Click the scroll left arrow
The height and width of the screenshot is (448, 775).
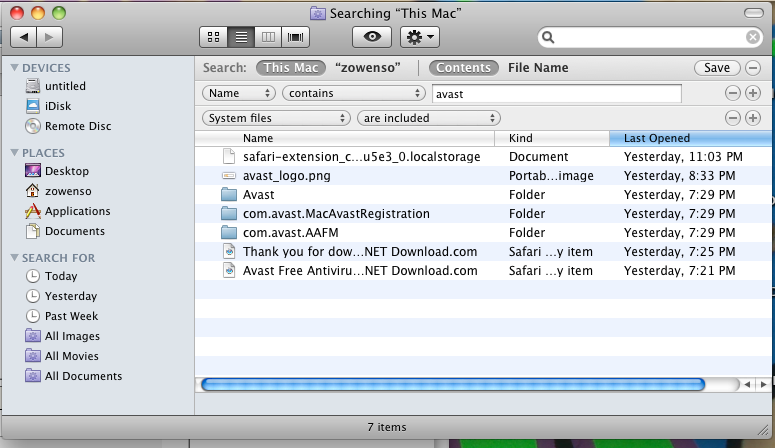[x=747, y=384]
